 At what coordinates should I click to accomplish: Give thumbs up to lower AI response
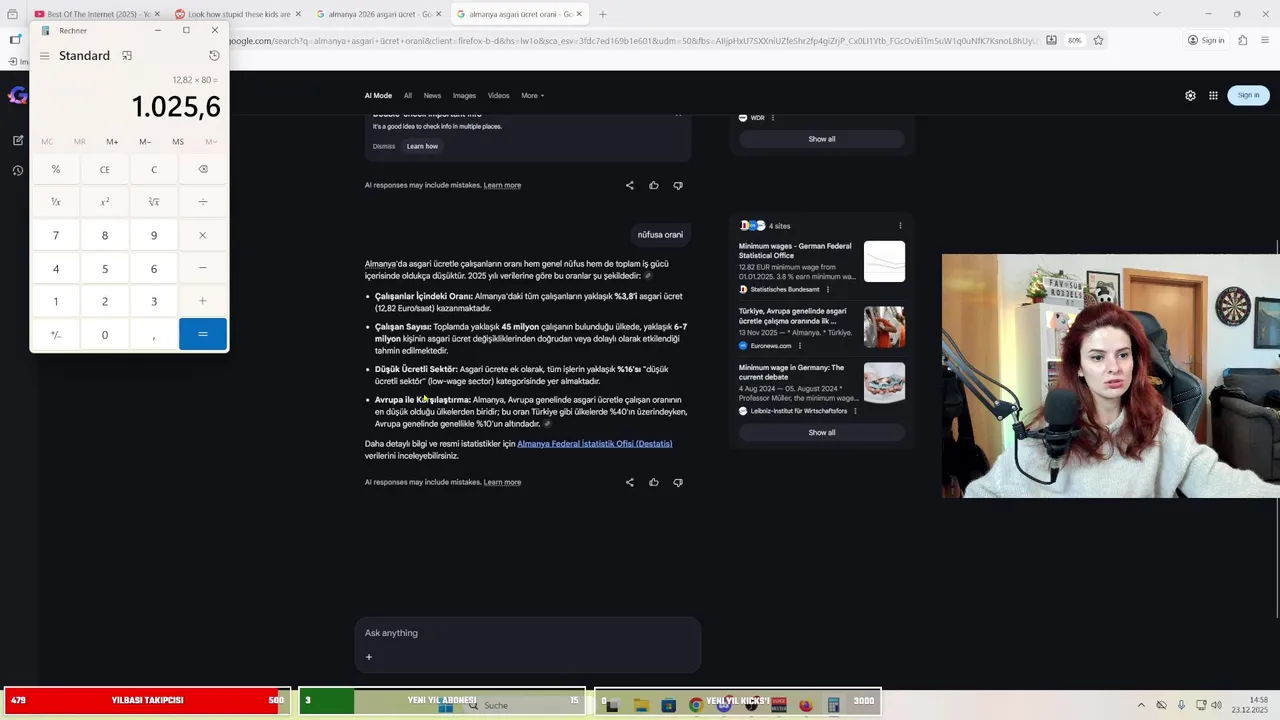click(654, 482)
